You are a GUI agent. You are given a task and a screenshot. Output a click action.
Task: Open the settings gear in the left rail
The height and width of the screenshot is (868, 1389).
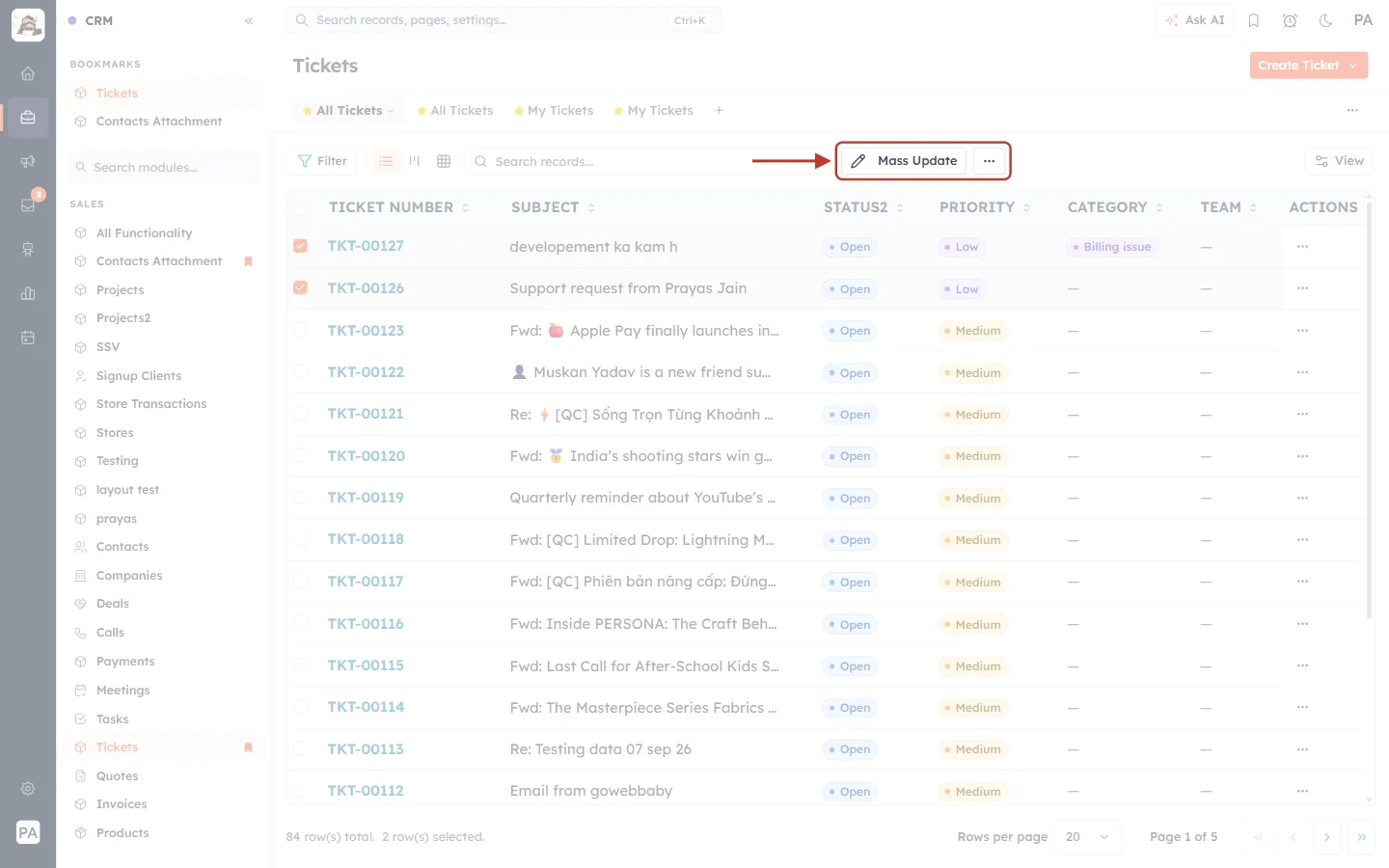28,788
